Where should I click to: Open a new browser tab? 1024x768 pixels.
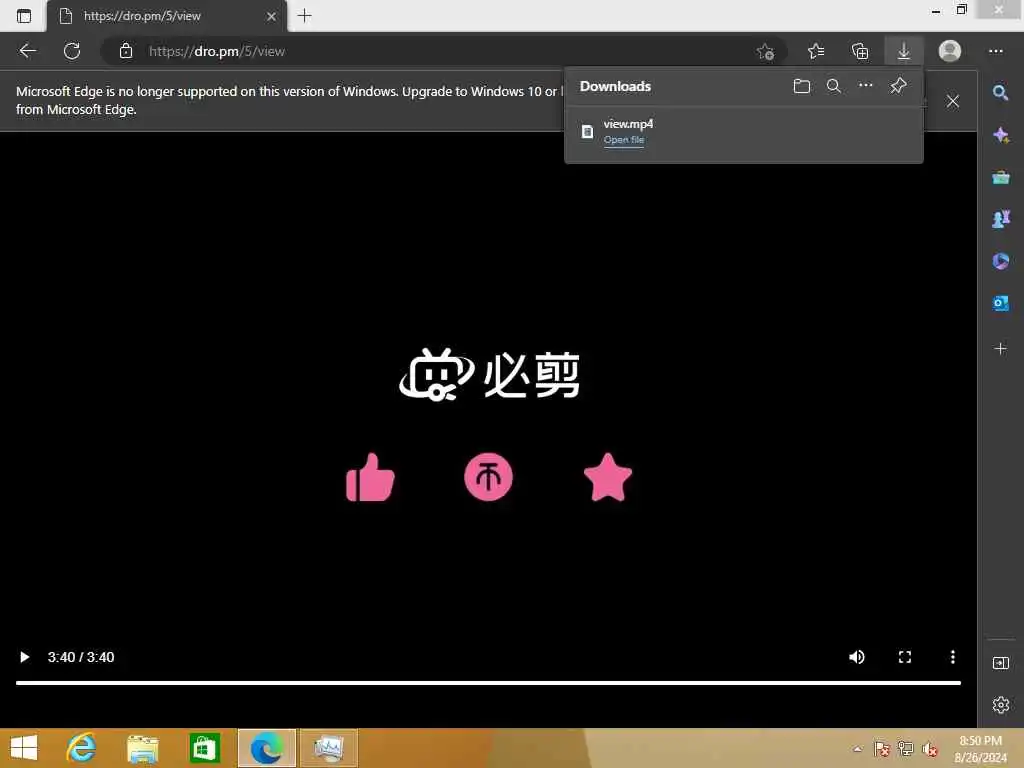click(x=304, y=16)
